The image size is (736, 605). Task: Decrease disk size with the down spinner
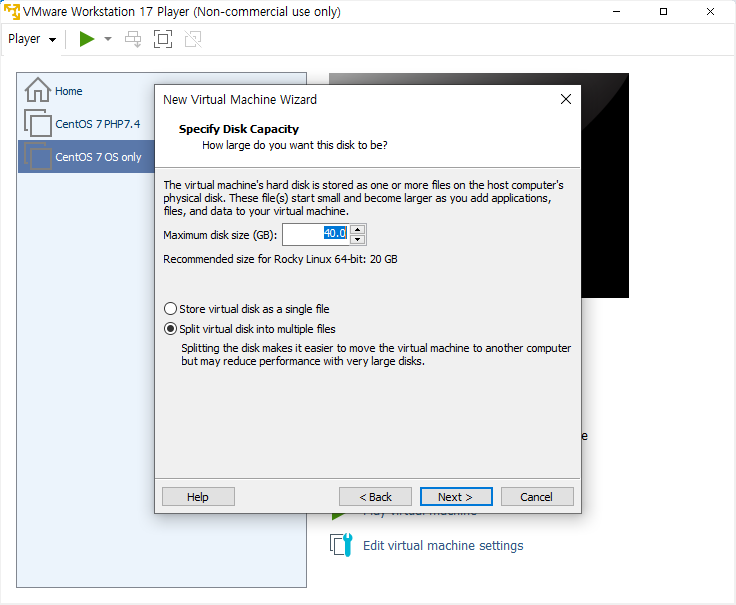358,240
